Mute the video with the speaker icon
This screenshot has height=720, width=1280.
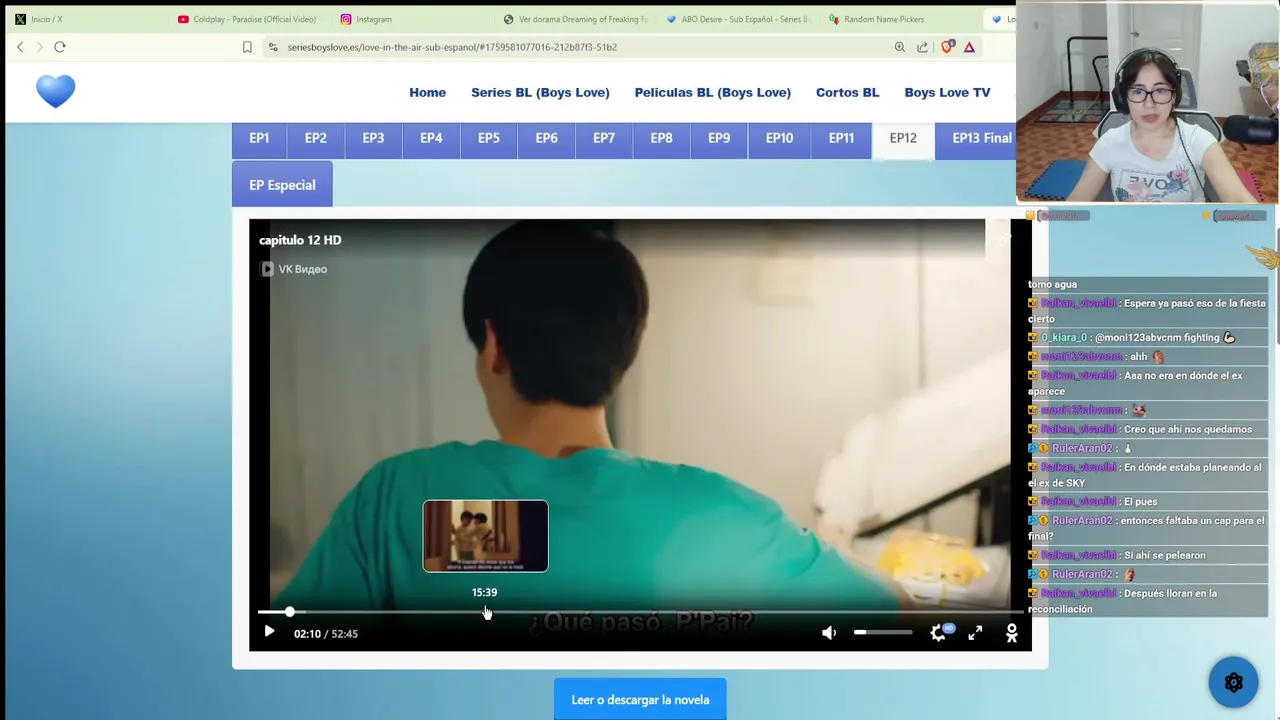(829, 633)
